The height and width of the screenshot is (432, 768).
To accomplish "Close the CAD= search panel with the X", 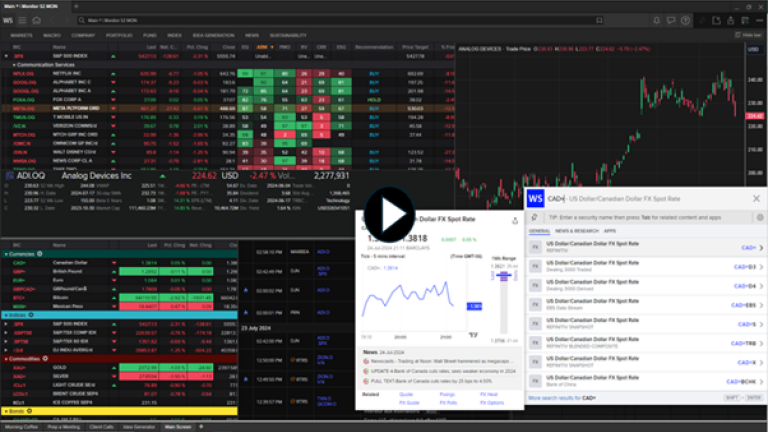I will pos(757,198).
